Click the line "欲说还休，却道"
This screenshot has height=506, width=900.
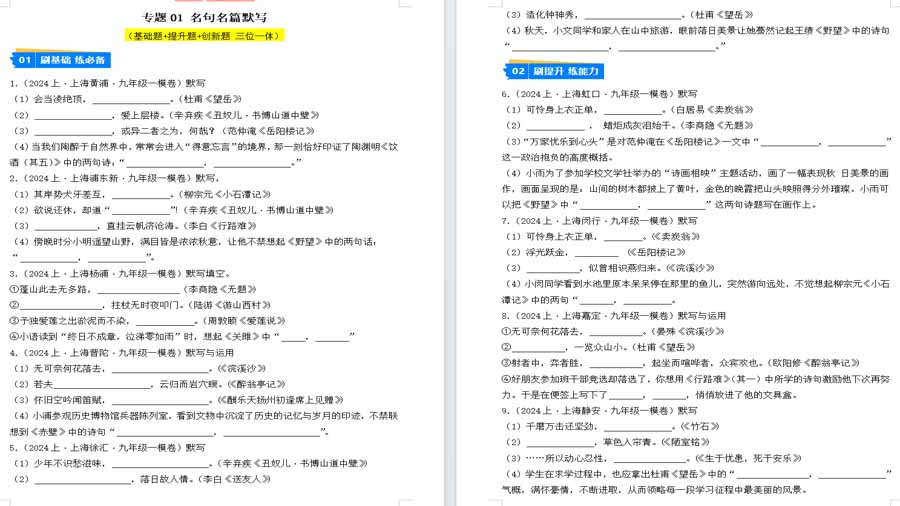coord(67,210)
